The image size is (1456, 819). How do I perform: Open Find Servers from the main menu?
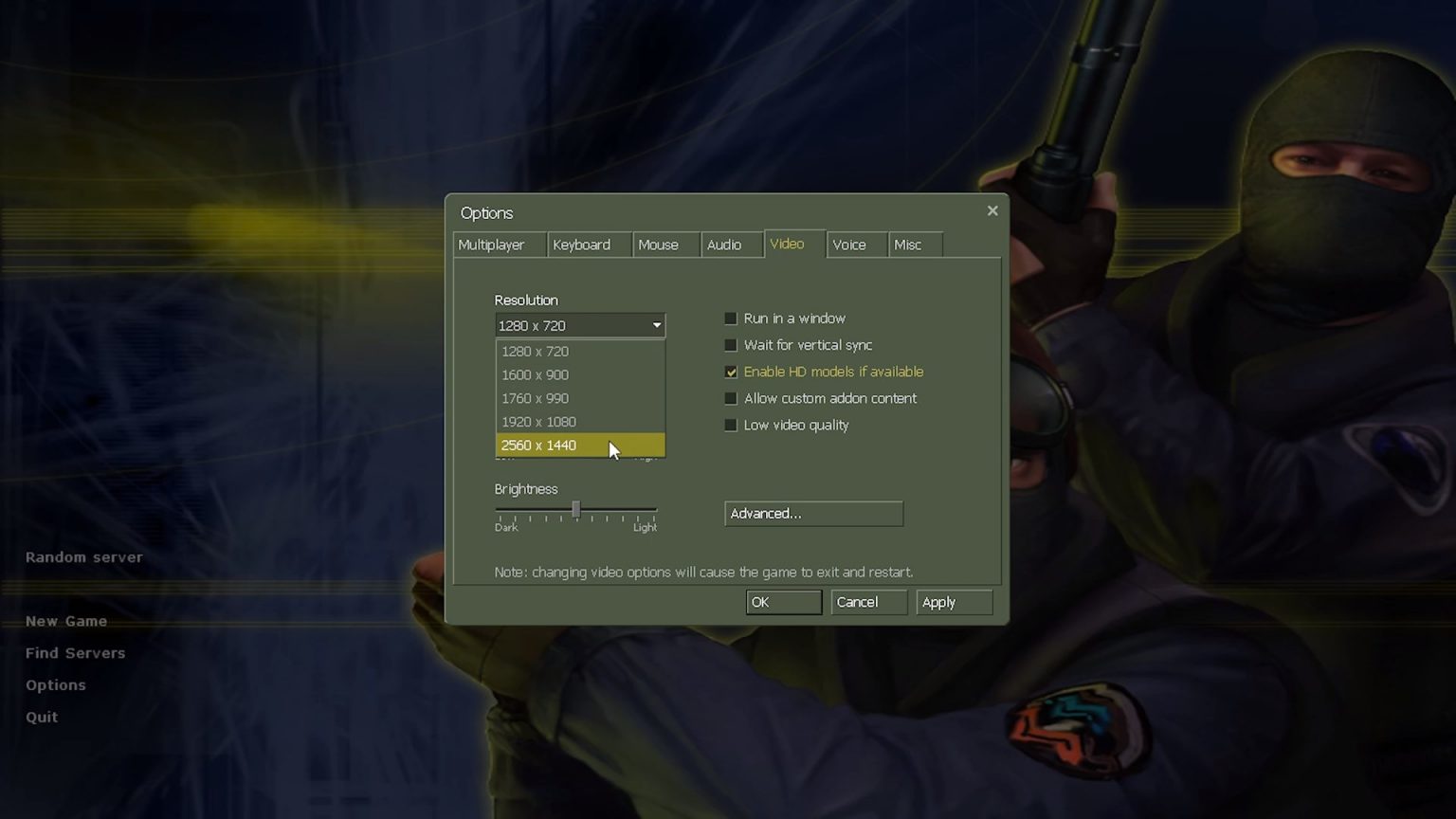pyautogui.click(x=75, y=653)
